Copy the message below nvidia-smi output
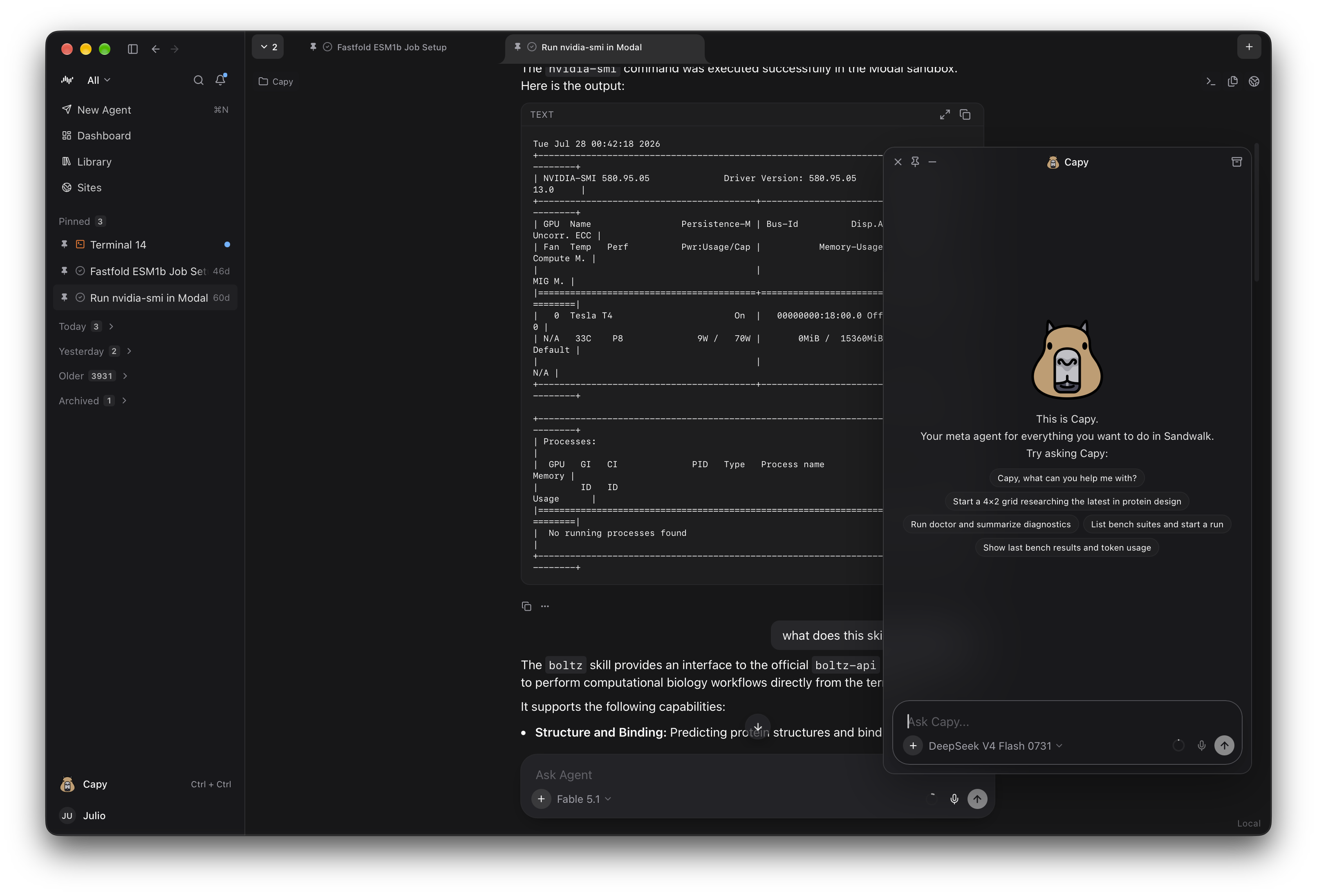 tap(526, 606)
